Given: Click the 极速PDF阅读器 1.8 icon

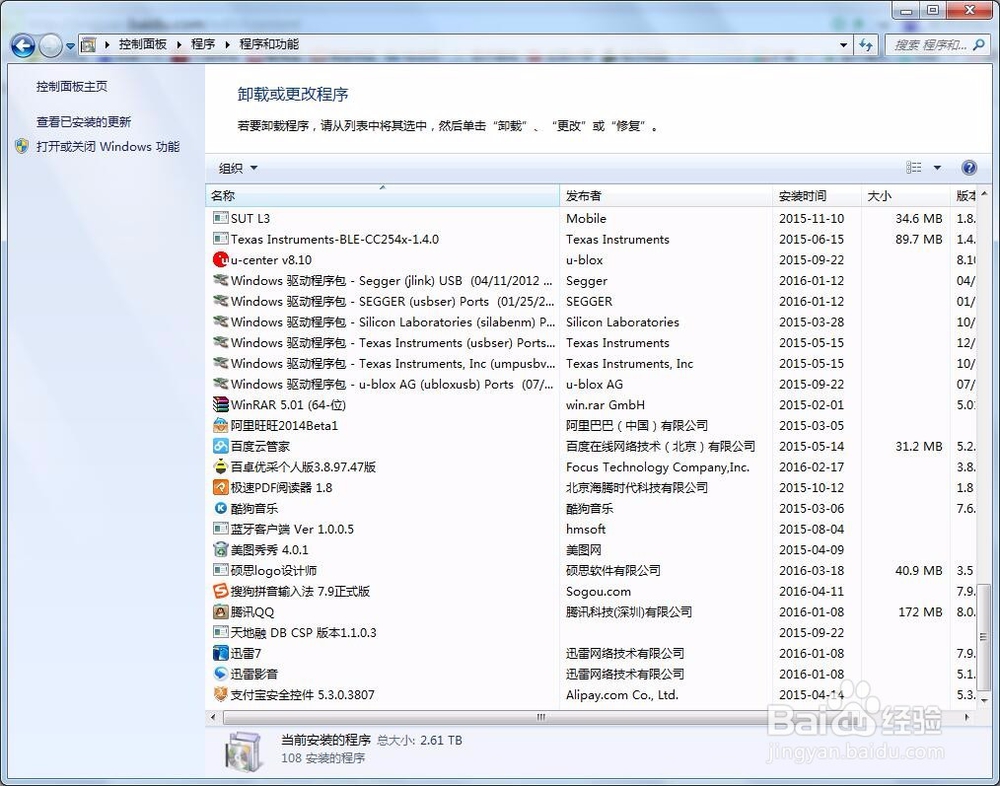Looking at the screenshot, I should [x=220, y=487].
